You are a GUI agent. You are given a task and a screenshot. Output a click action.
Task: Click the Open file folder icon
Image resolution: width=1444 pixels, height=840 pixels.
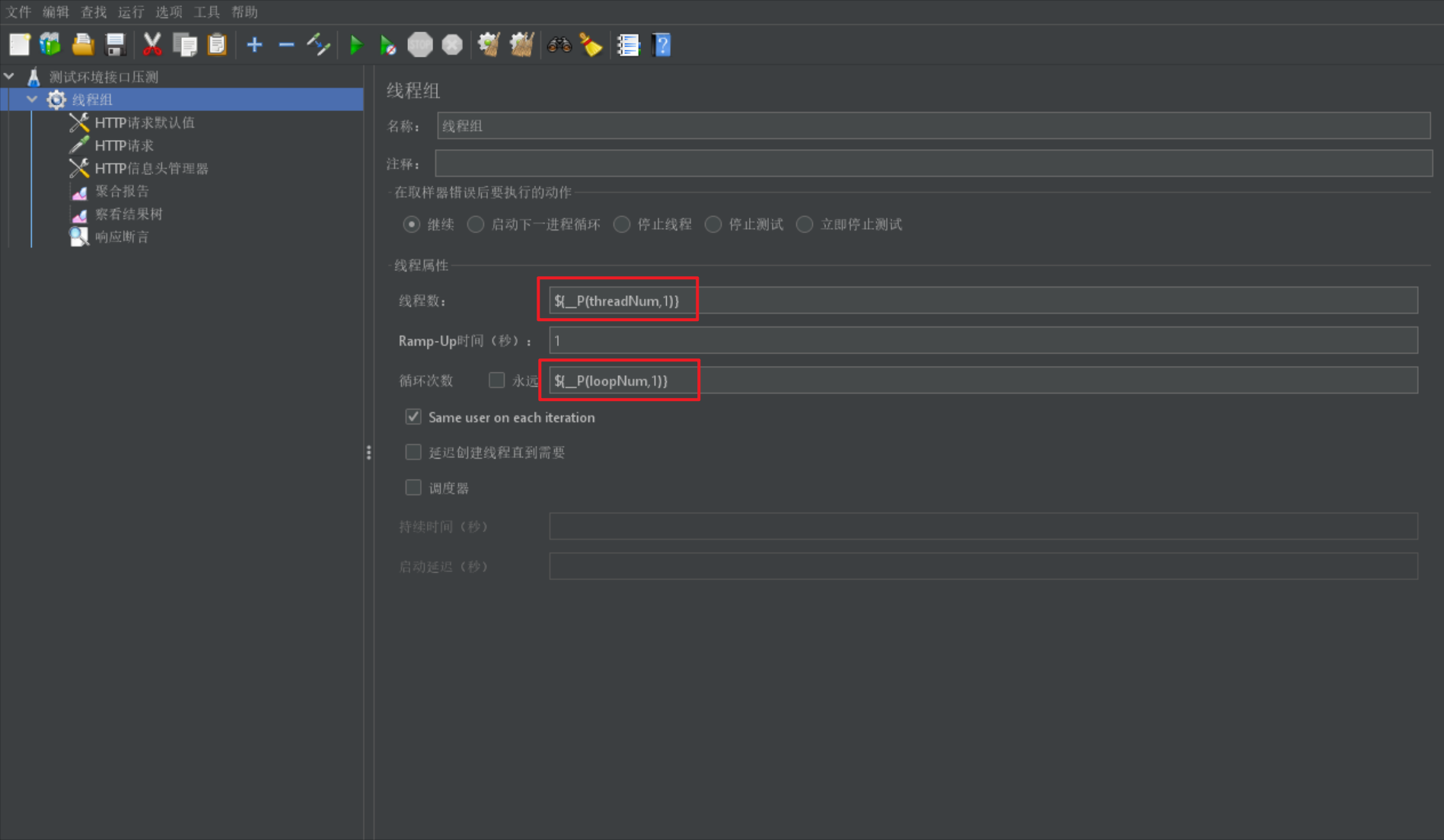point(83,45)
